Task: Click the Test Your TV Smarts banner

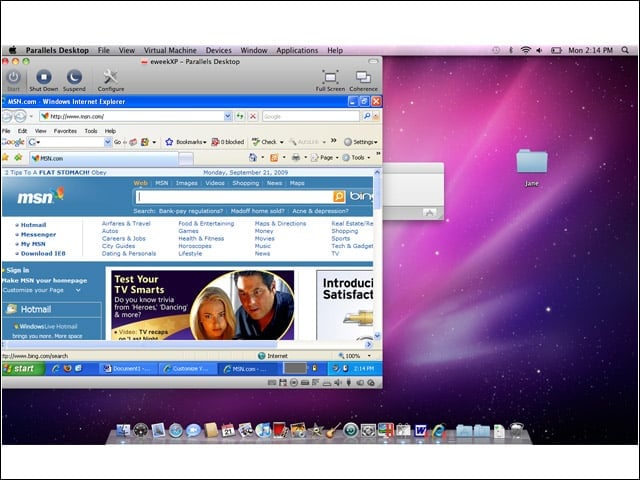Action: [x=202, y=304]
